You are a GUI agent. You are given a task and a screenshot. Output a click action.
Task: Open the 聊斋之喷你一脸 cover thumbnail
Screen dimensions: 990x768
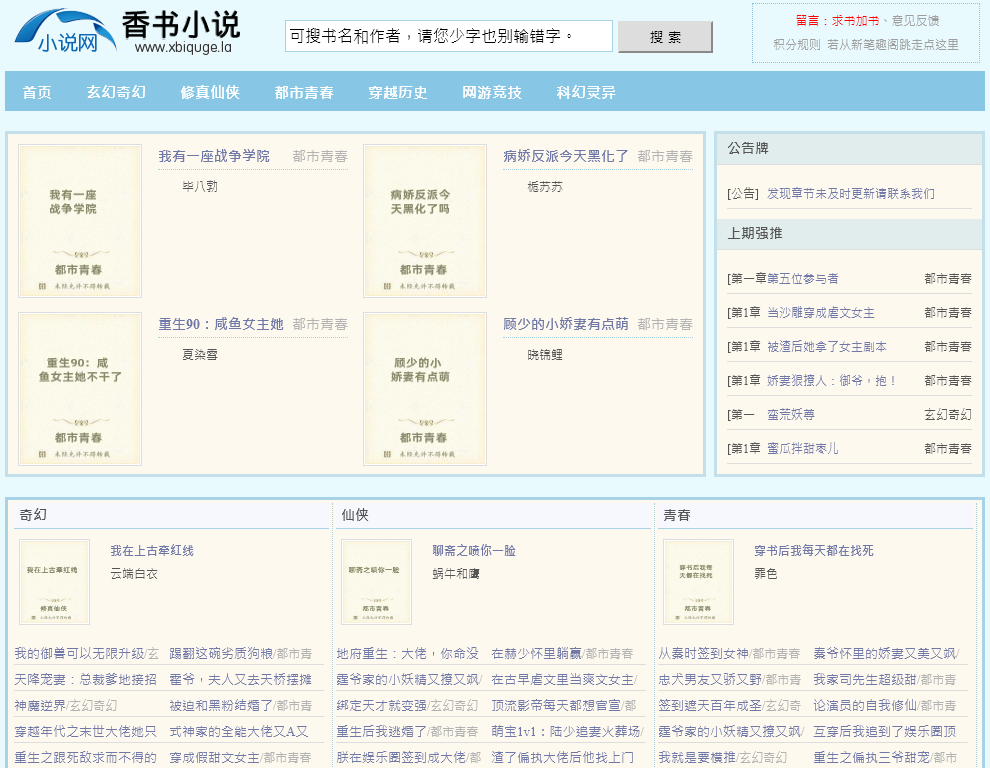tap(376, 582)
